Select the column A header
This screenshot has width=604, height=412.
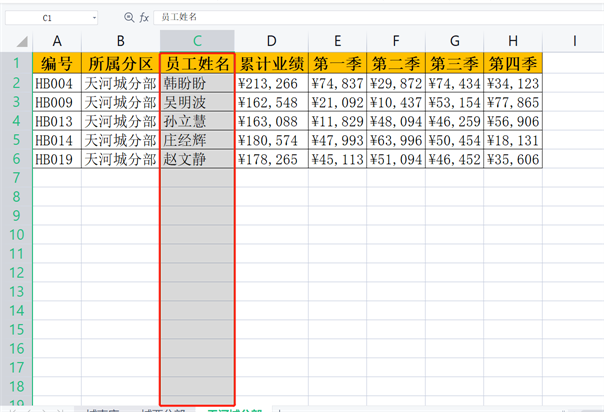57,41
